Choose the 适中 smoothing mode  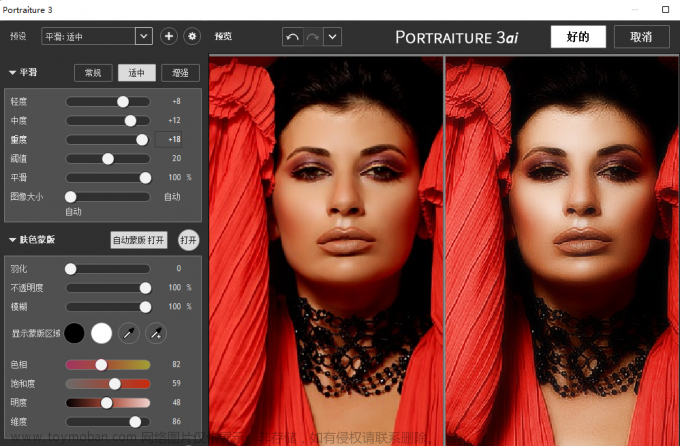click(x=137, y=73)
